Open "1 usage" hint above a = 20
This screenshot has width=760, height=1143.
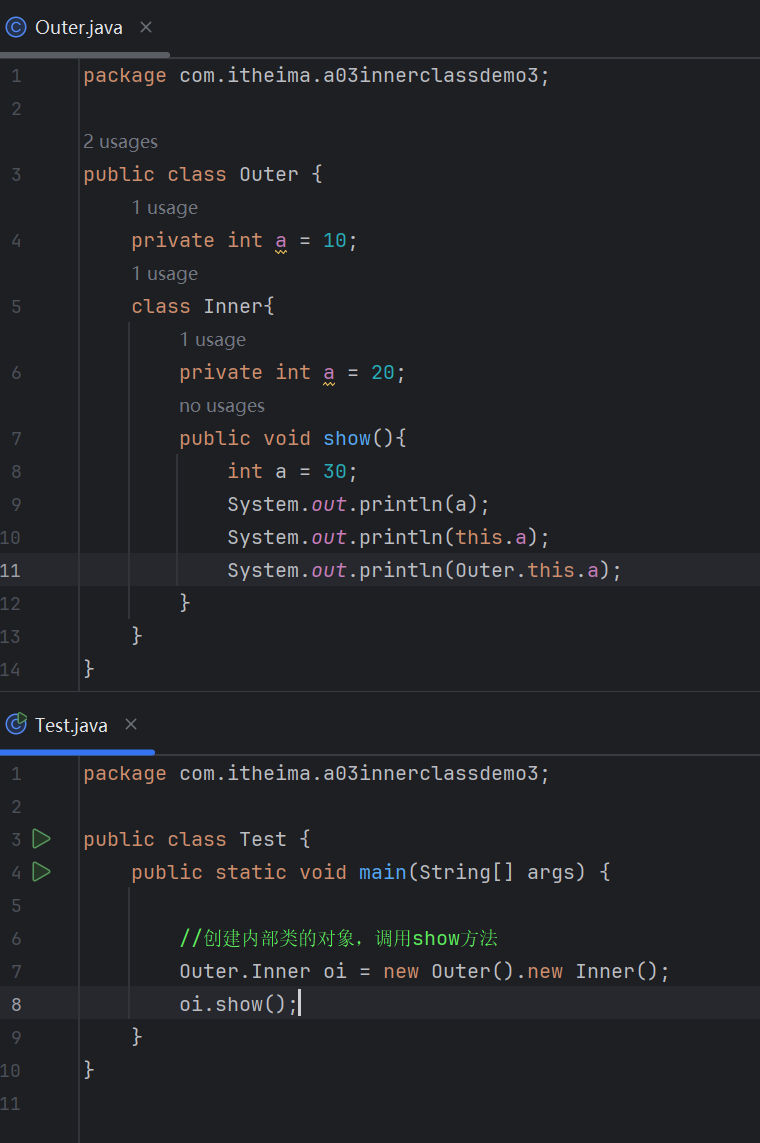point(212,340)
